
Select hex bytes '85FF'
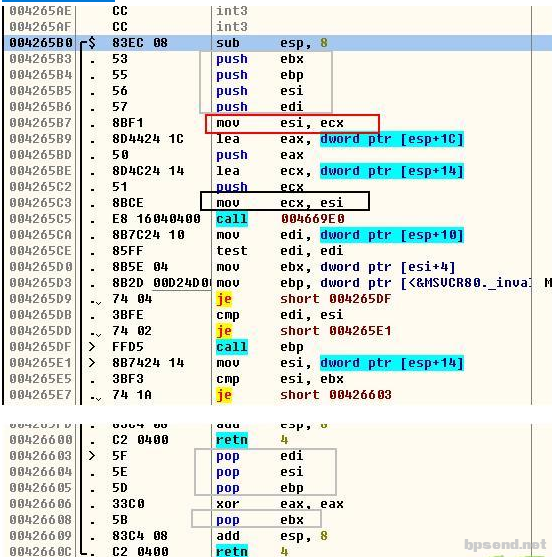128,251
